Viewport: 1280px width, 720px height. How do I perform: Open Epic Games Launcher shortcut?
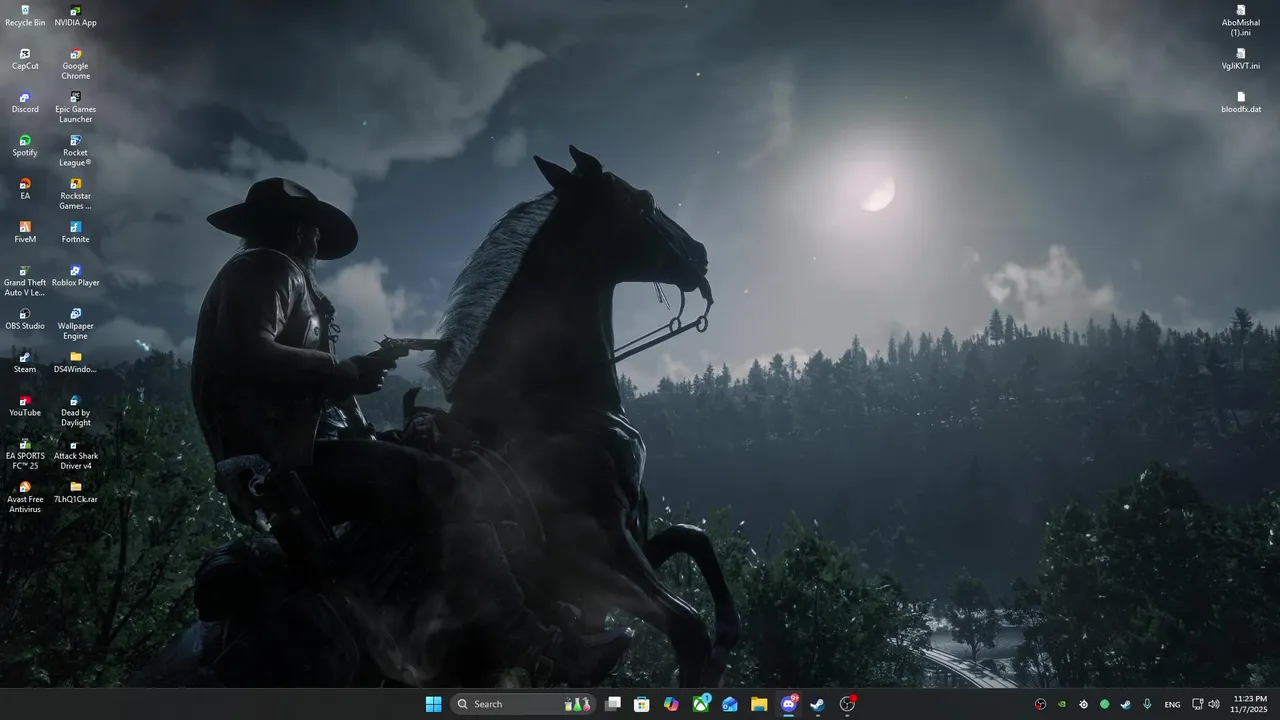pos(75,107)
